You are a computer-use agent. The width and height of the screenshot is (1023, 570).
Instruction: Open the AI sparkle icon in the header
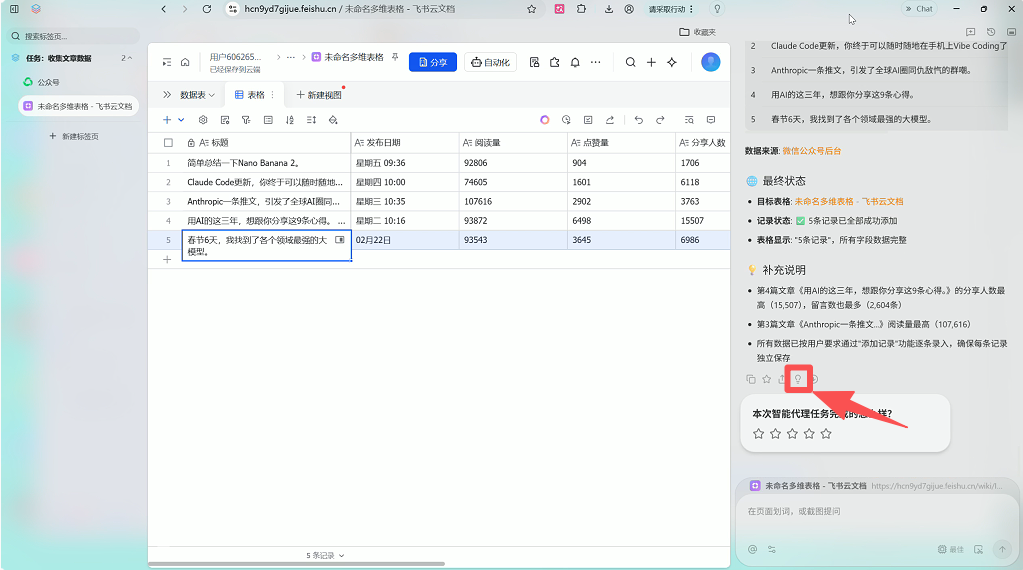click(x=672, y=62)
